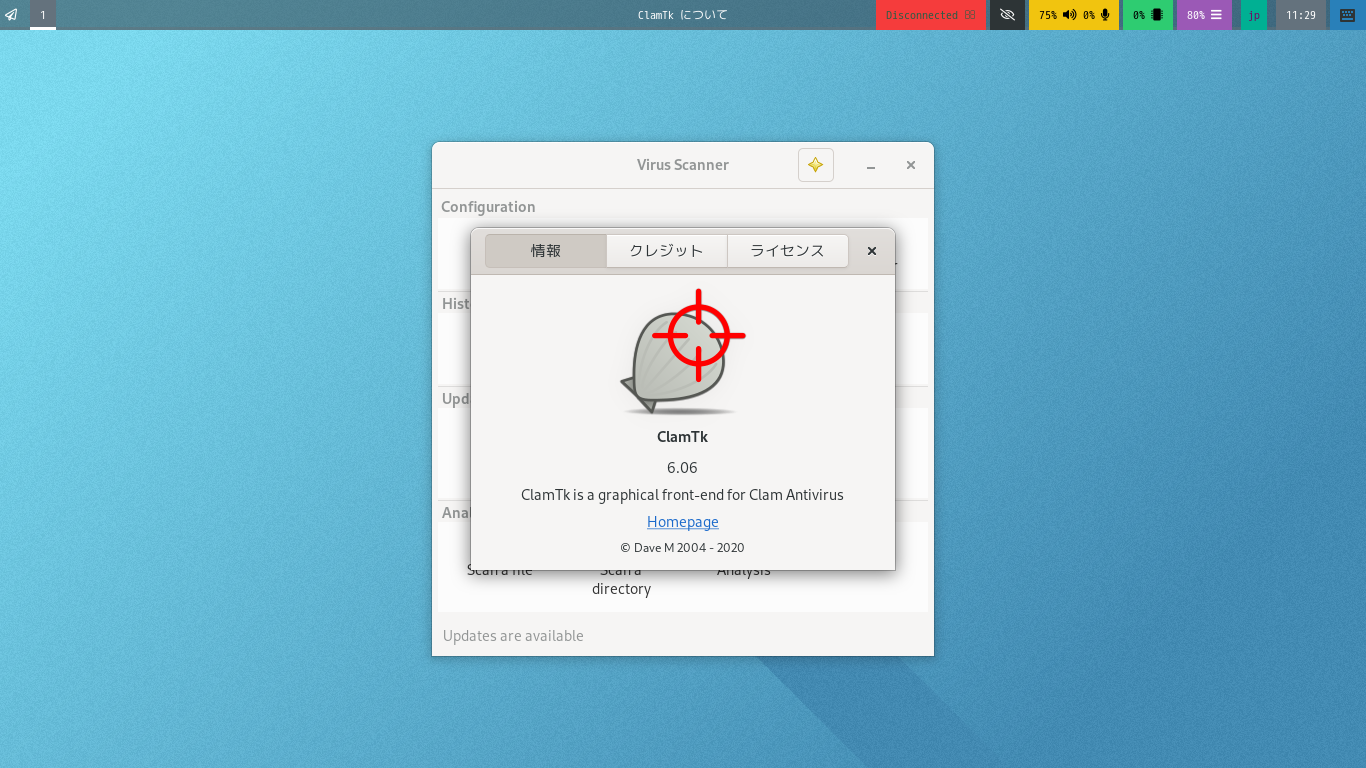Click the red Disconnected network indicator
The image size is (1366, 768).
coord(930,15)
